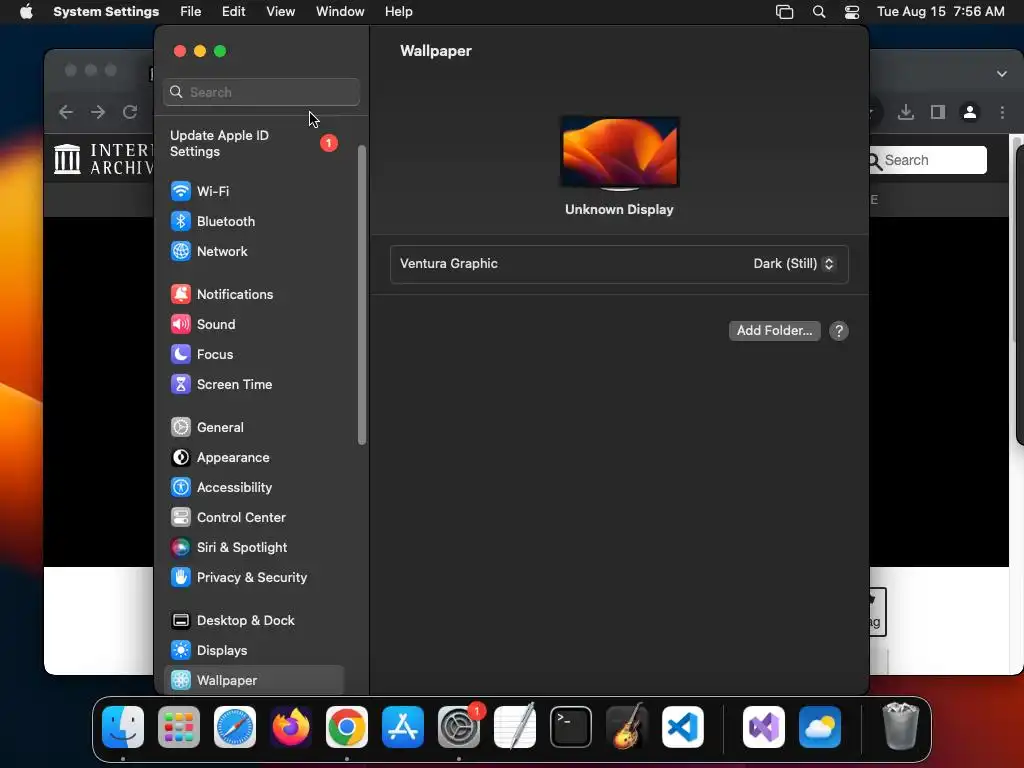The height and width of the screenshot is (768, 1024).
Task: Click the Unknown Display wallpaper thumbnail
Action: point(619,153)
